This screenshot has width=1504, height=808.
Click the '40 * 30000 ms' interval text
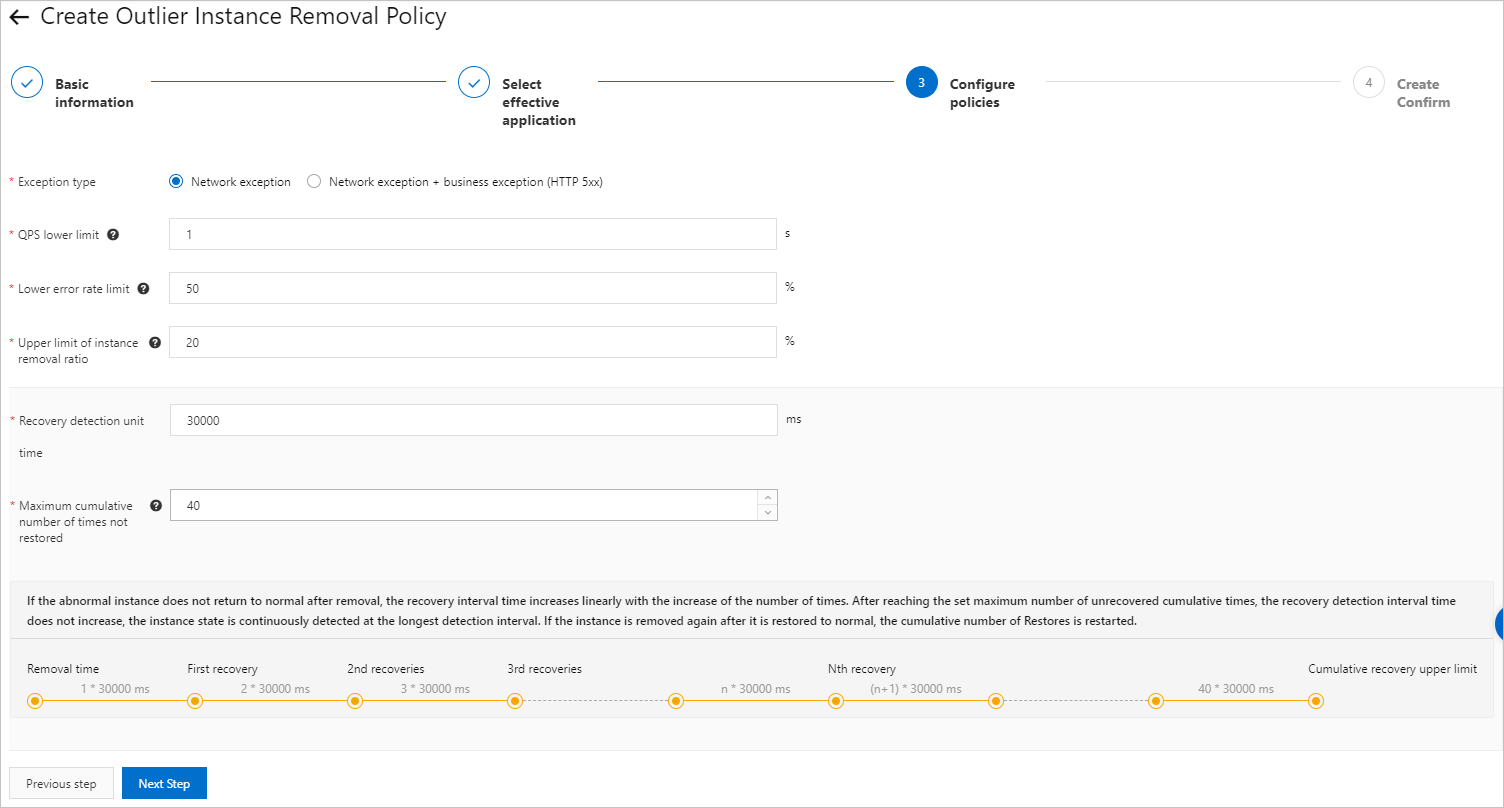click(1236, 689)
